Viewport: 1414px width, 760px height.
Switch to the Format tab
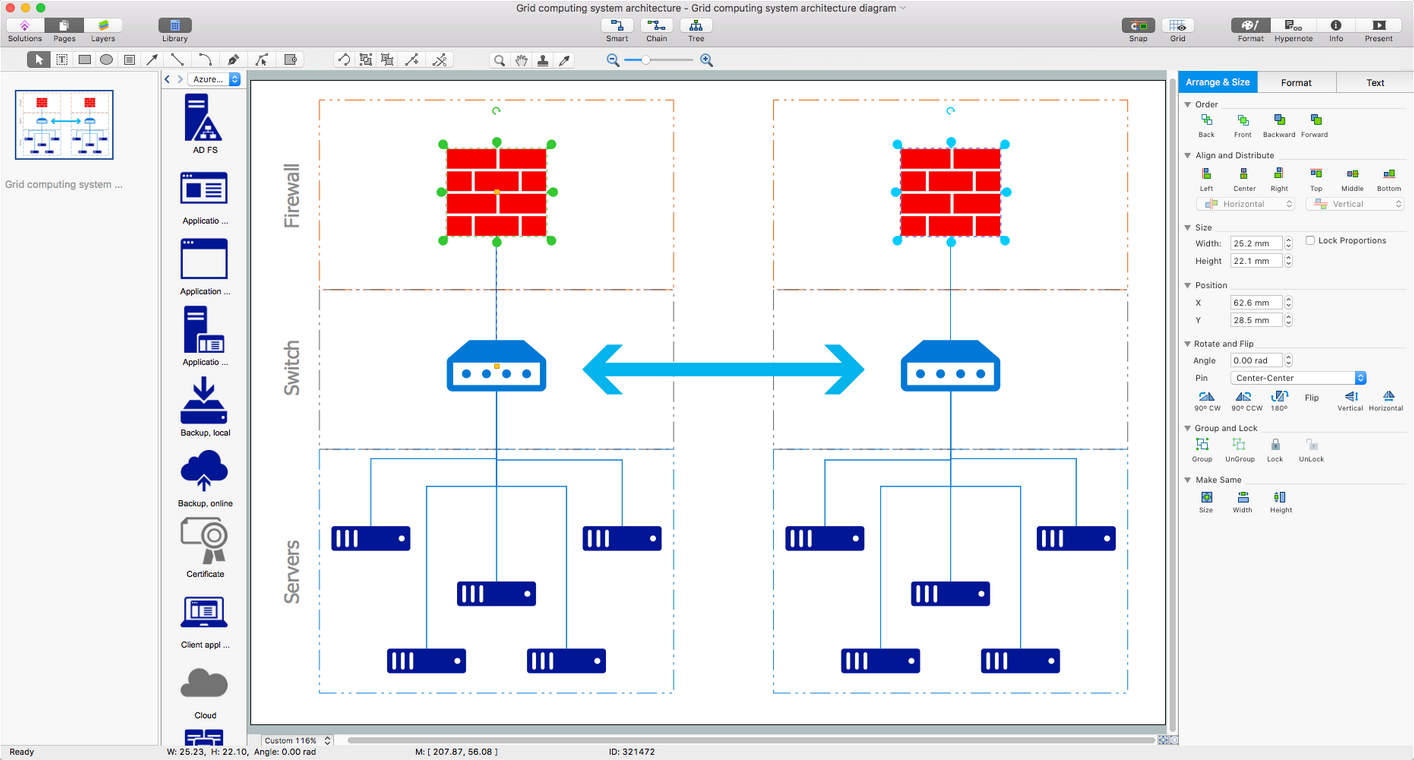[x=1296, y=83]
